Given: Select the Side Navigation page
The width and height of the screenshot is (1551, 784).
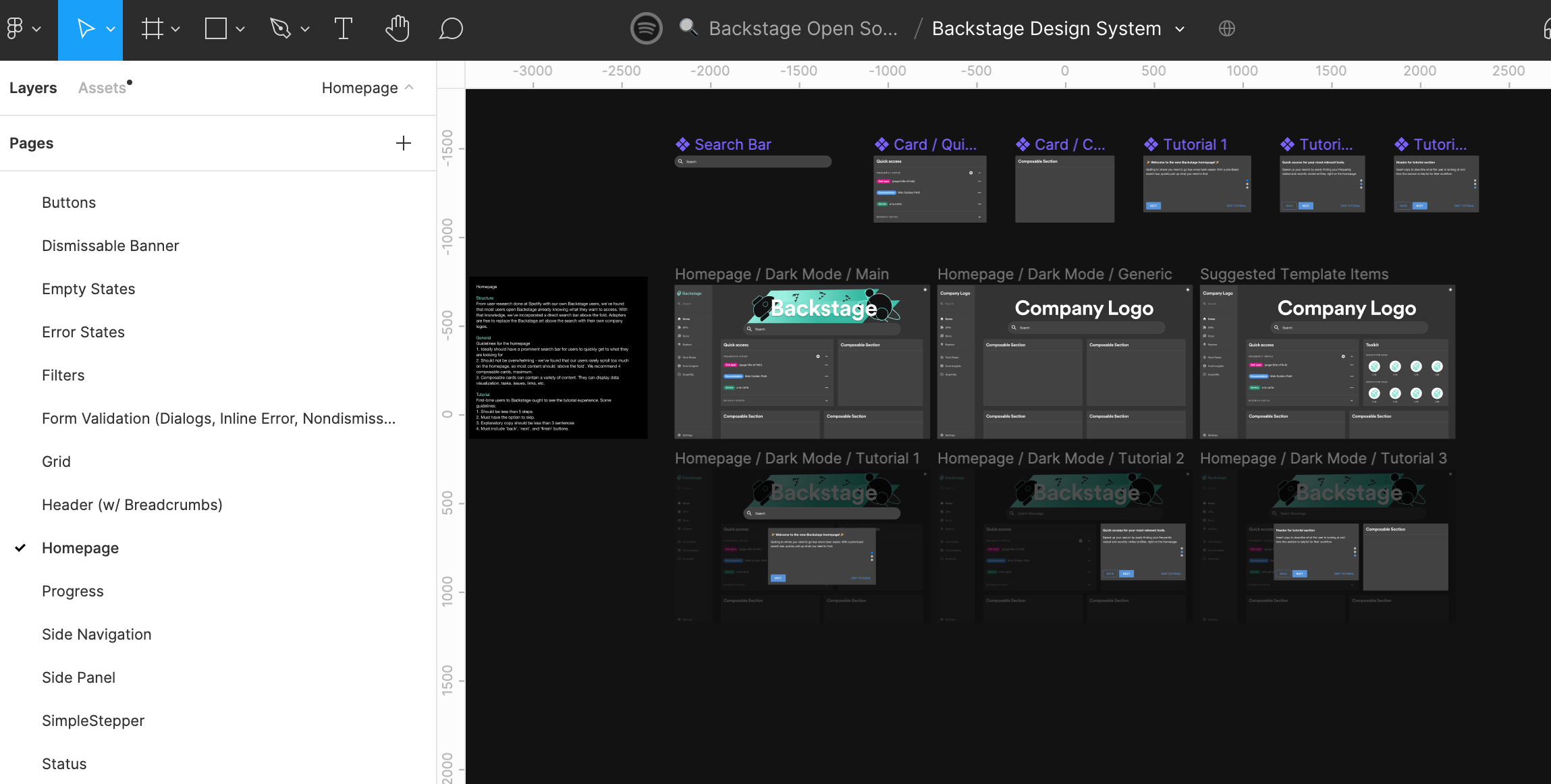Looking at the screenshot, I should click(97, 634).
